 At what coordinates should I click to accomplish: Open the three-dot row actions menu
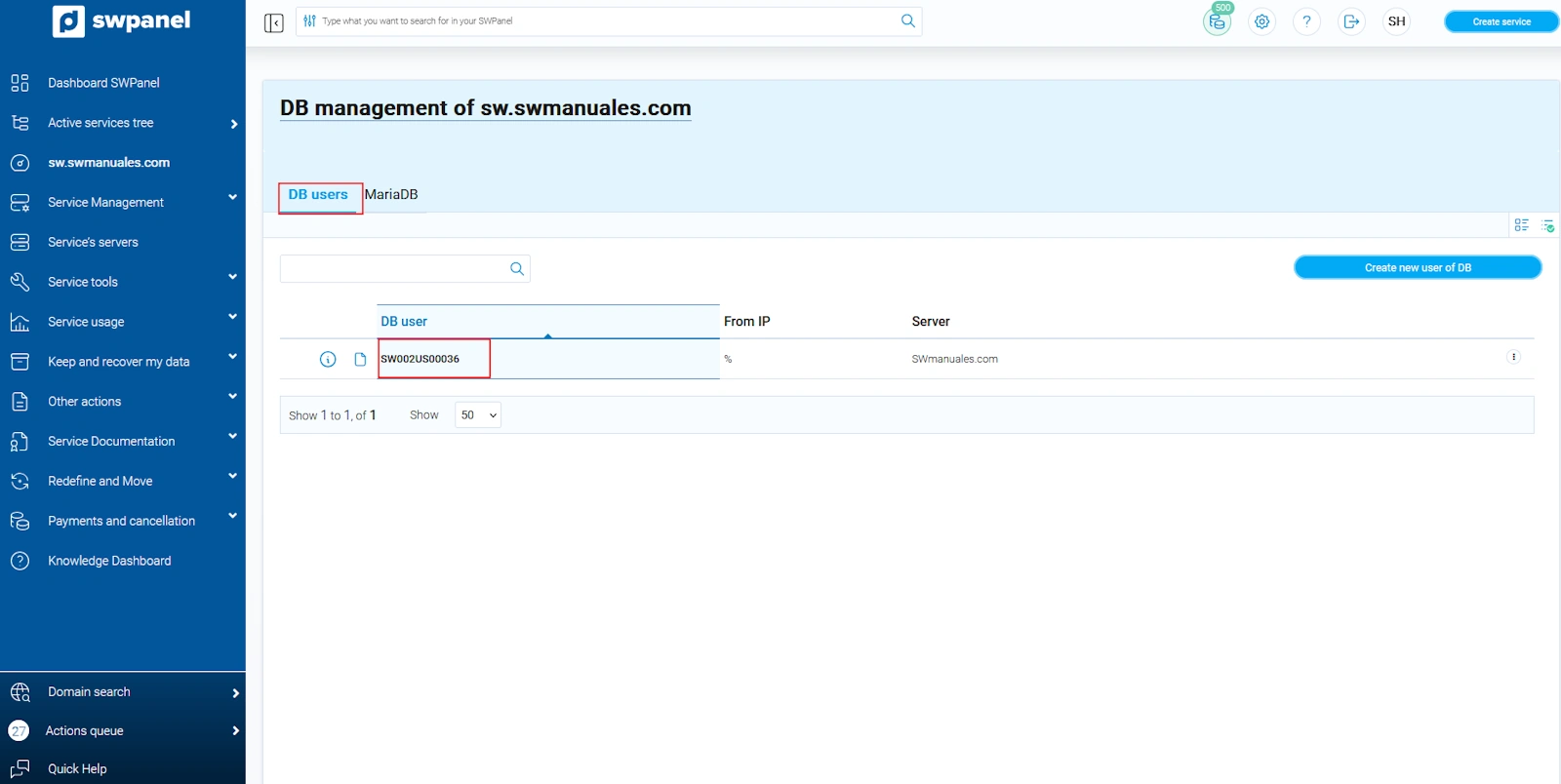point(1513,358)
